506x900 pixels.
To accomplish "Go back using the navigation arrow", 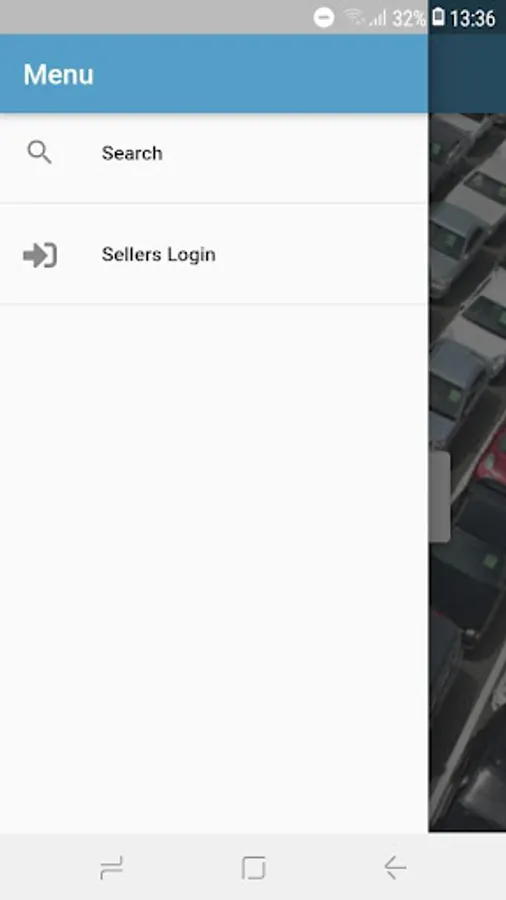I will [x=395, y=867].
